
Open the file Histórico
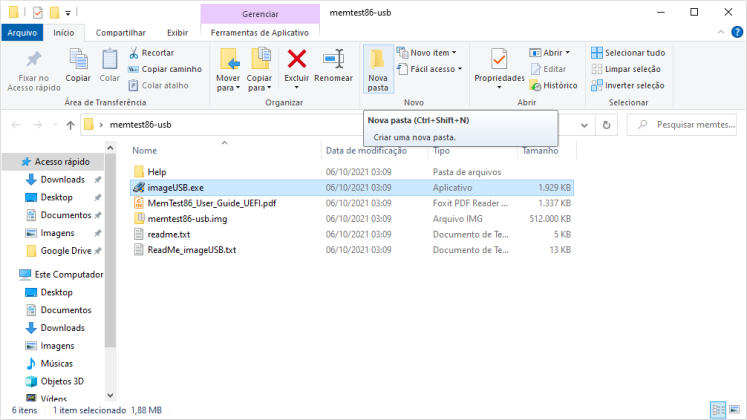point(554,85)
